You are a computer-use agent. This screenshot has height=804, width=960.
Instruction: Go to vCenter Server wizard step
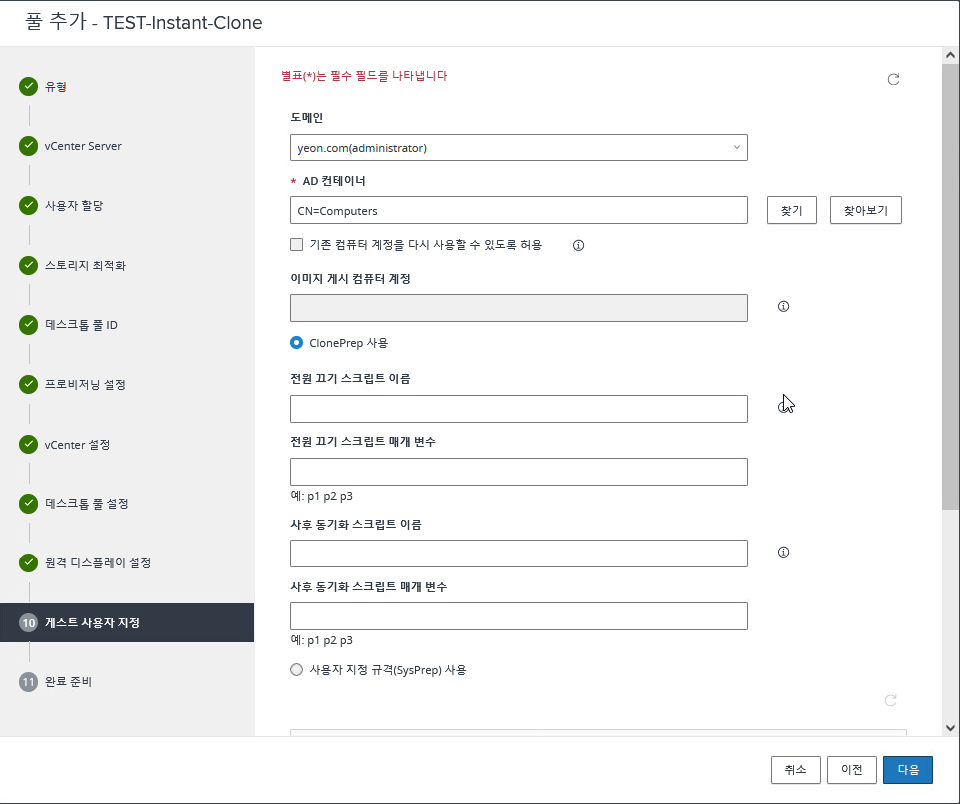[83, 146]
